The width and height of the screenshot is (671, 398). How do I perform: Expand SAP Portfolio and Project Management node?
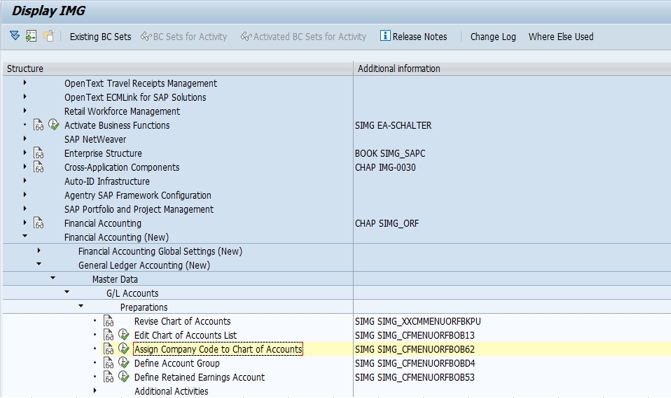click(25, 209)
